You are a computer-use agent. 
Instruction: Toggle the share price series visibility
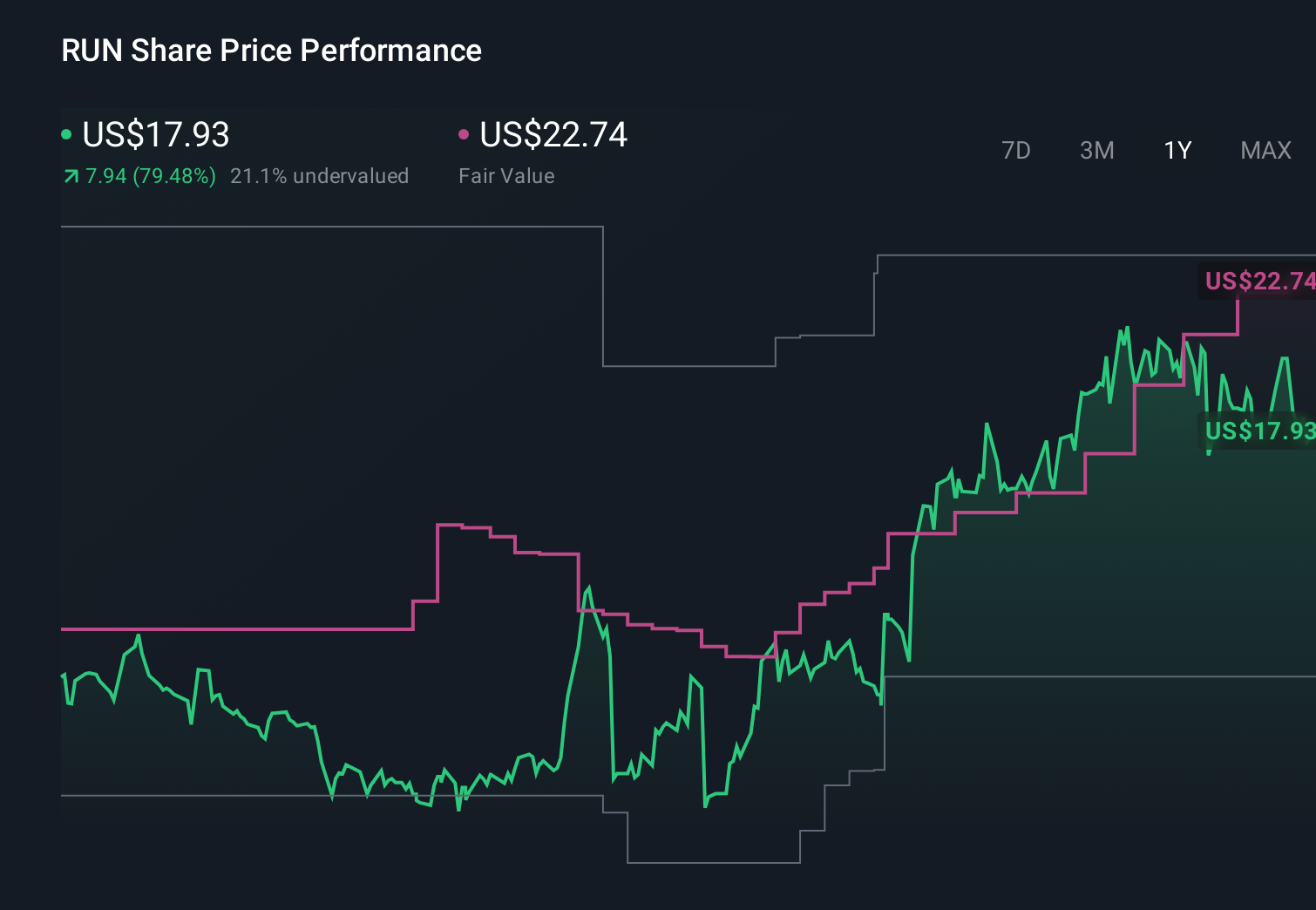click(148, 135)
